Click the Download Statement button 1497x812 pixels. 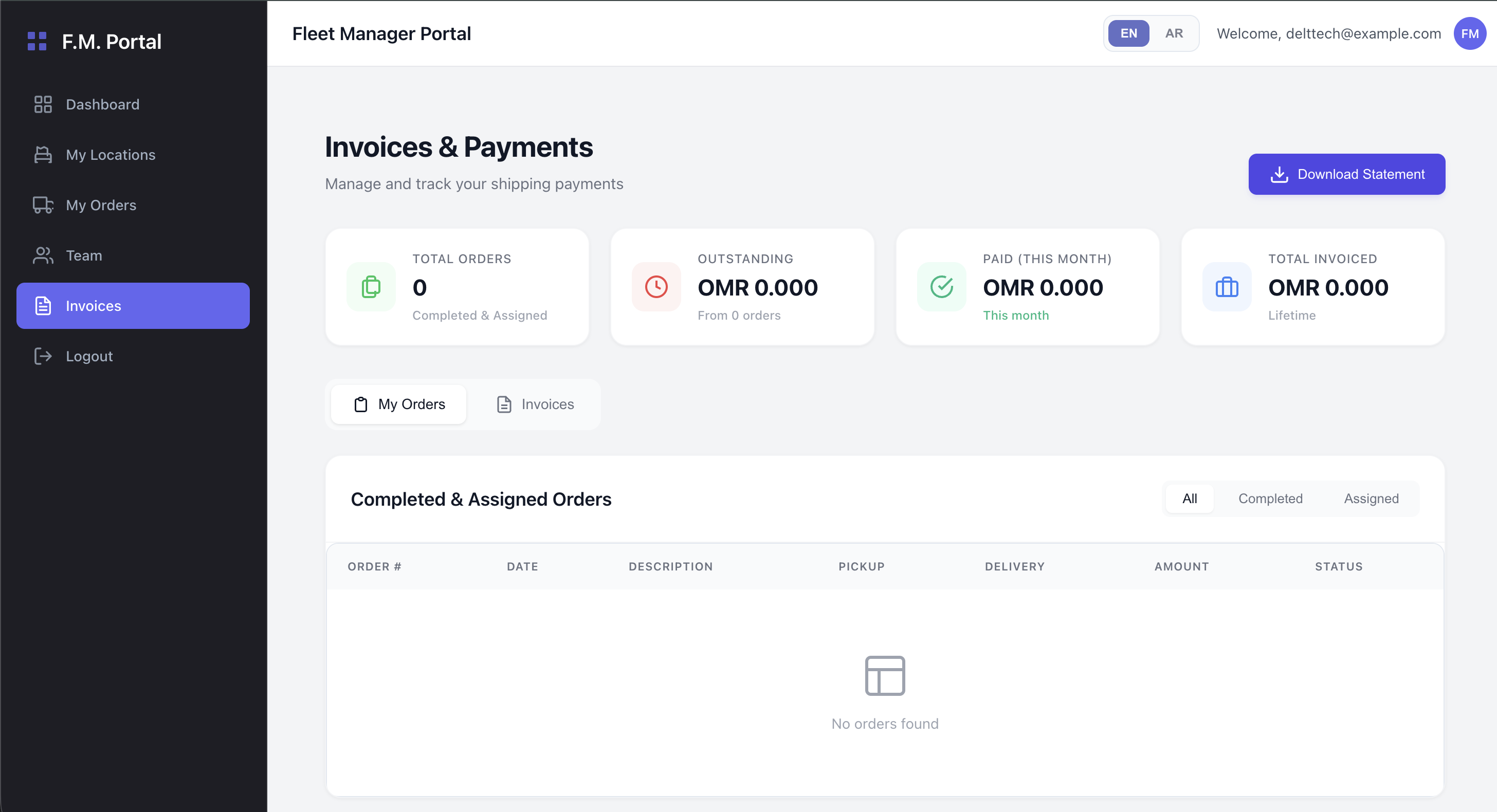point(1346,174)
